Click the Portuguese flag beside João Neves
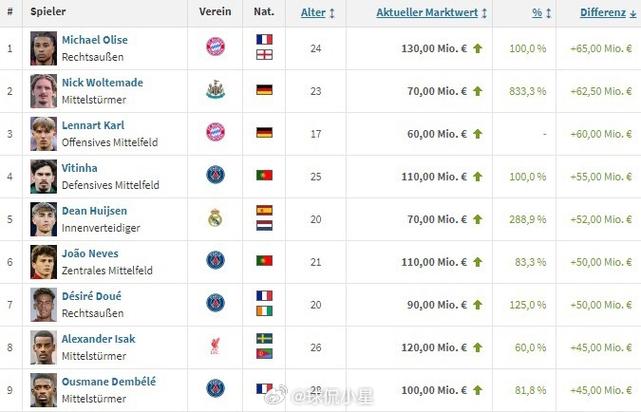 coord(264,261)
